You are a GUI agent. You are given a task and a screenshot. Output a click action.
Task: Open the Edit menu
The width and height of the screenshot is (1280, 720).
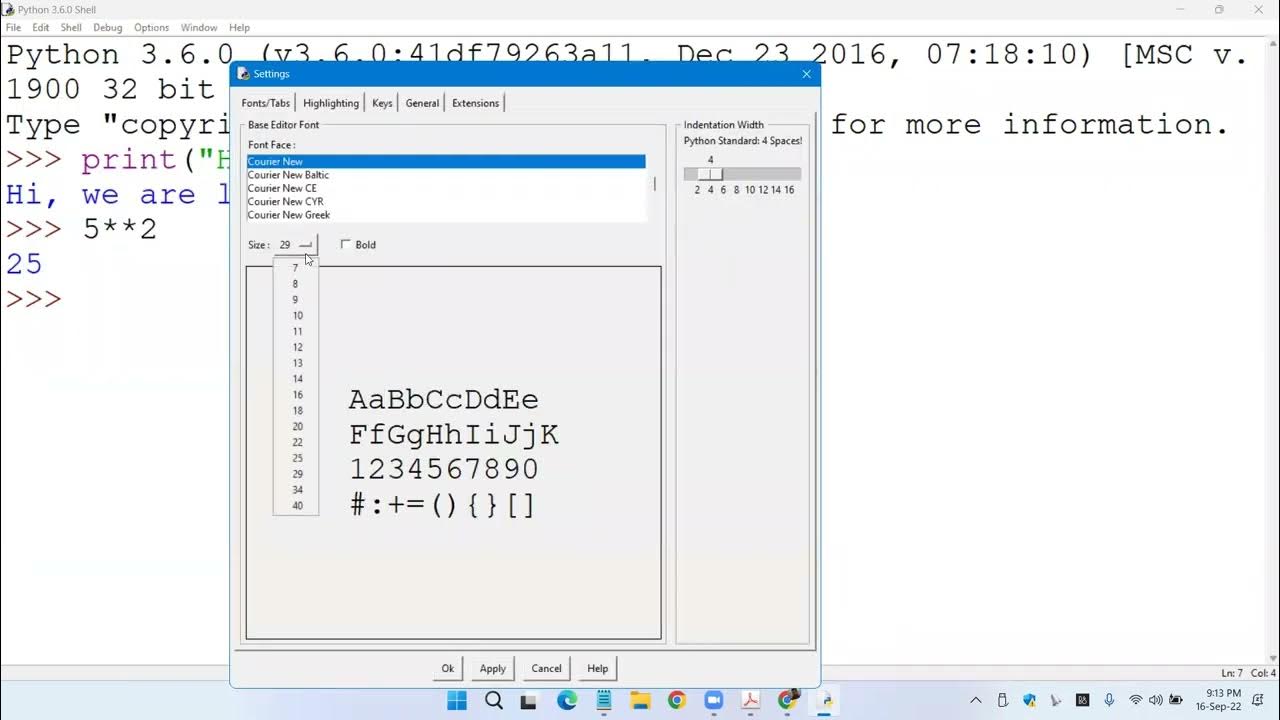[40, 27]
